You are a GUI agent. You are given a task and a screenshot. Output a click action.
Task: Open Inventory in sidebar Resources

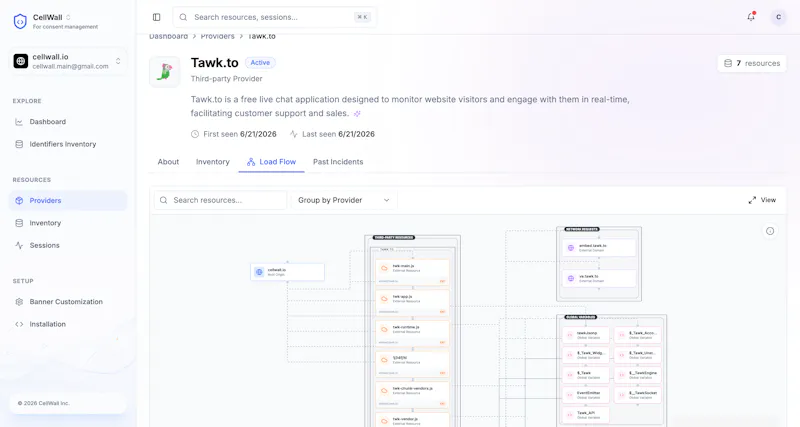tap(68, 223)
